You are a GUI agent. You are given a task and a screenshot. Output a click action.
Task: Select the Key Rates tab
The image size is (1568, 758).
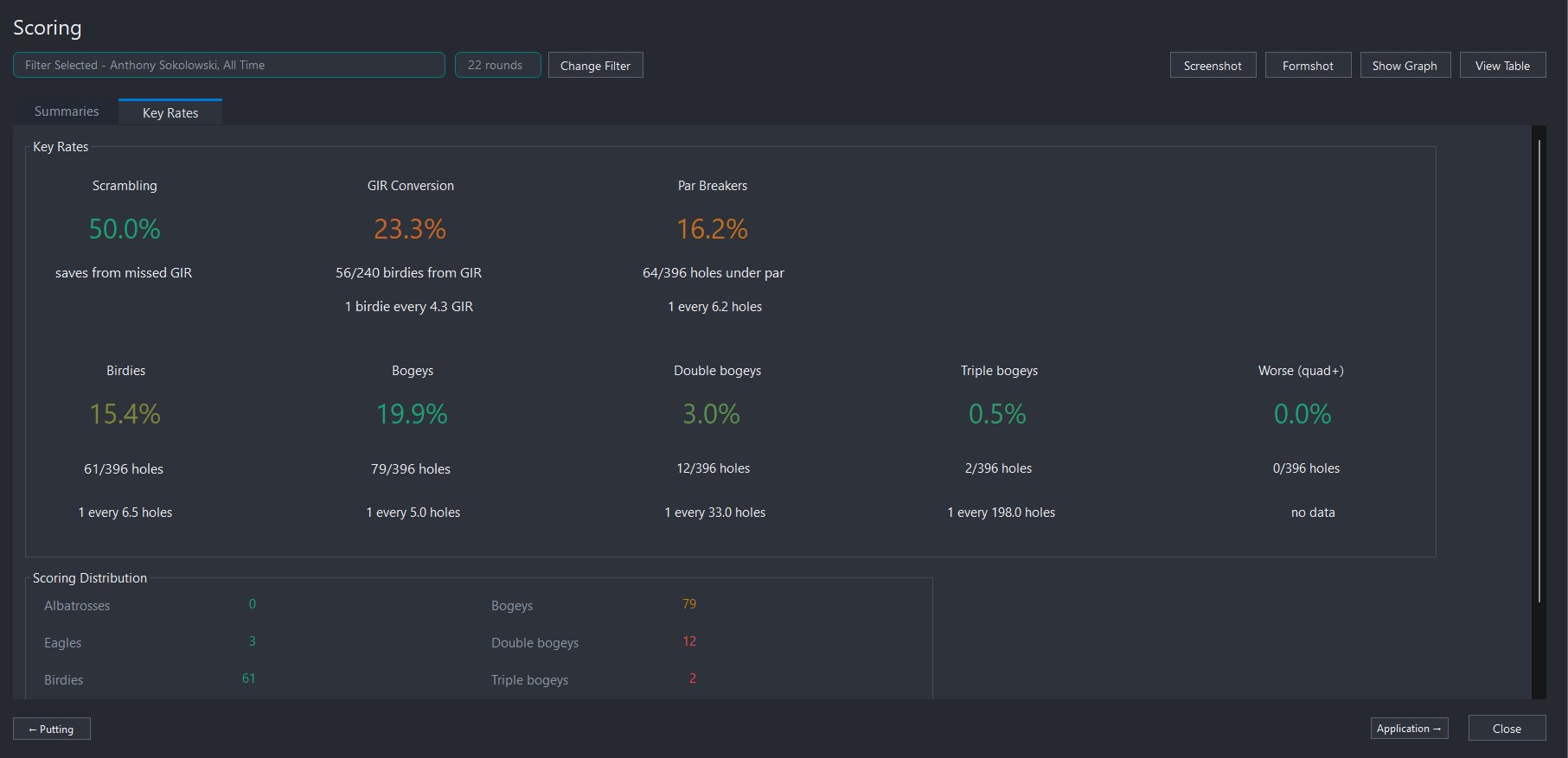tap(170, 112)
